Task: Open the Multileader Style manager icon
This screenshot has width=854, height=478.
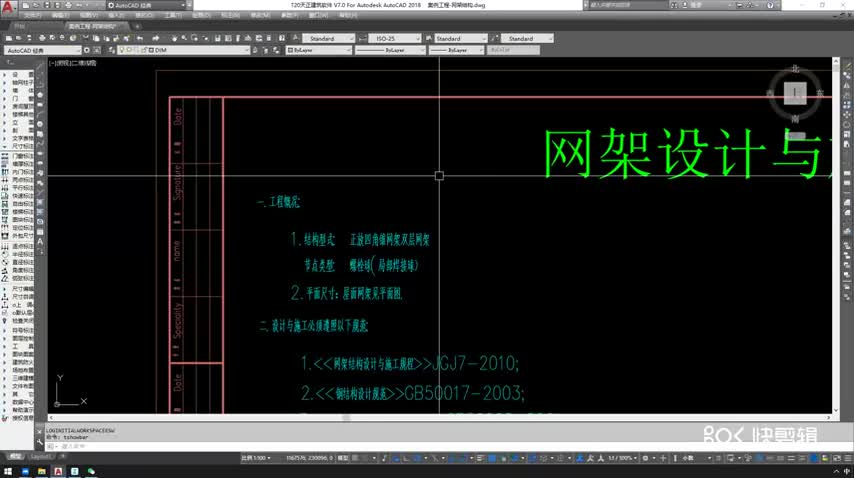Action: point(494,39)
